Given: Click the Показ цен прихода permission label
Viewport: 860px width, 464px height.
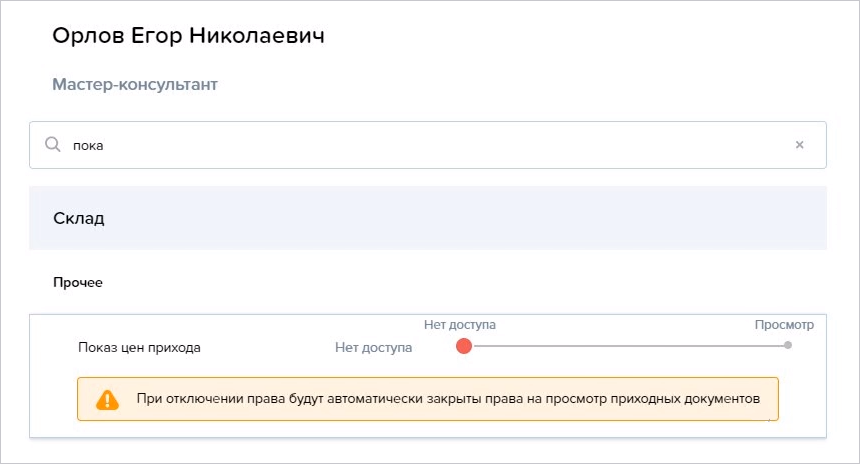Looking at the screenshot, I should tap(139, 348).
